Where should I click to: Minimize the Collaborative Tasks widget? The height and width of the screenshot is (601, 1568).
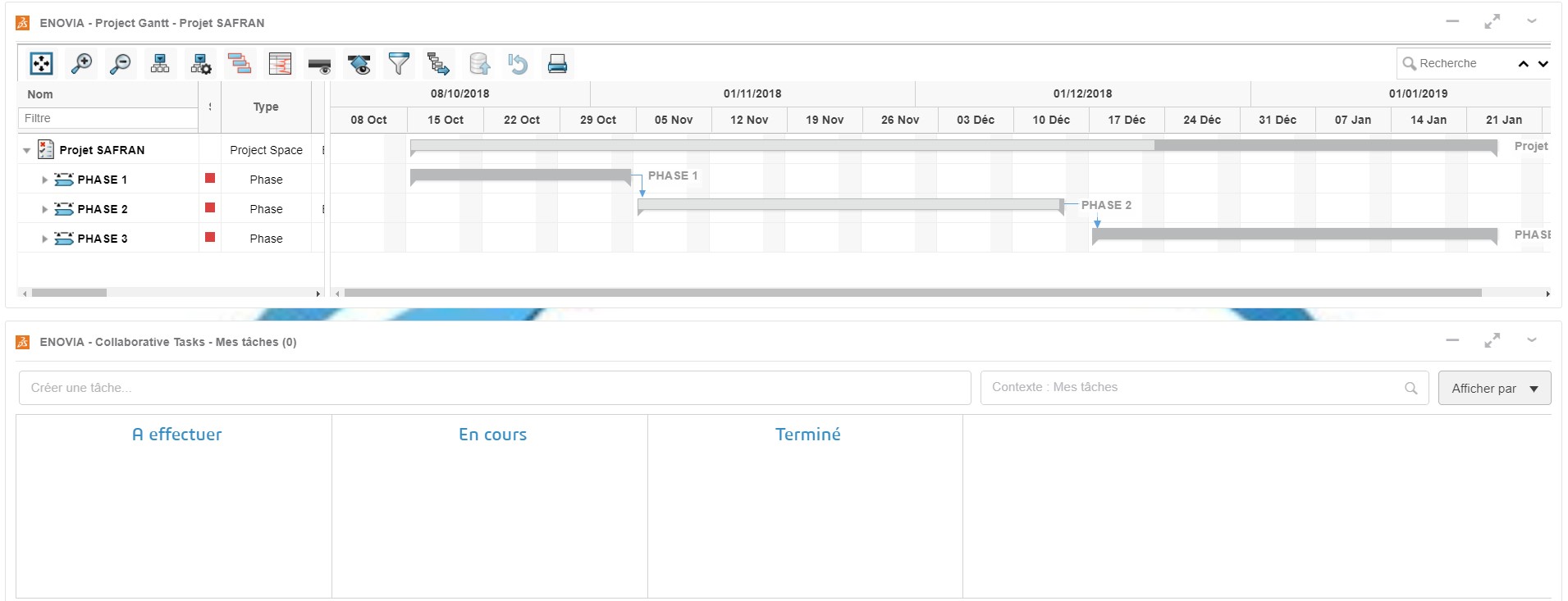pyautogui.click(x=1452, y=339)
